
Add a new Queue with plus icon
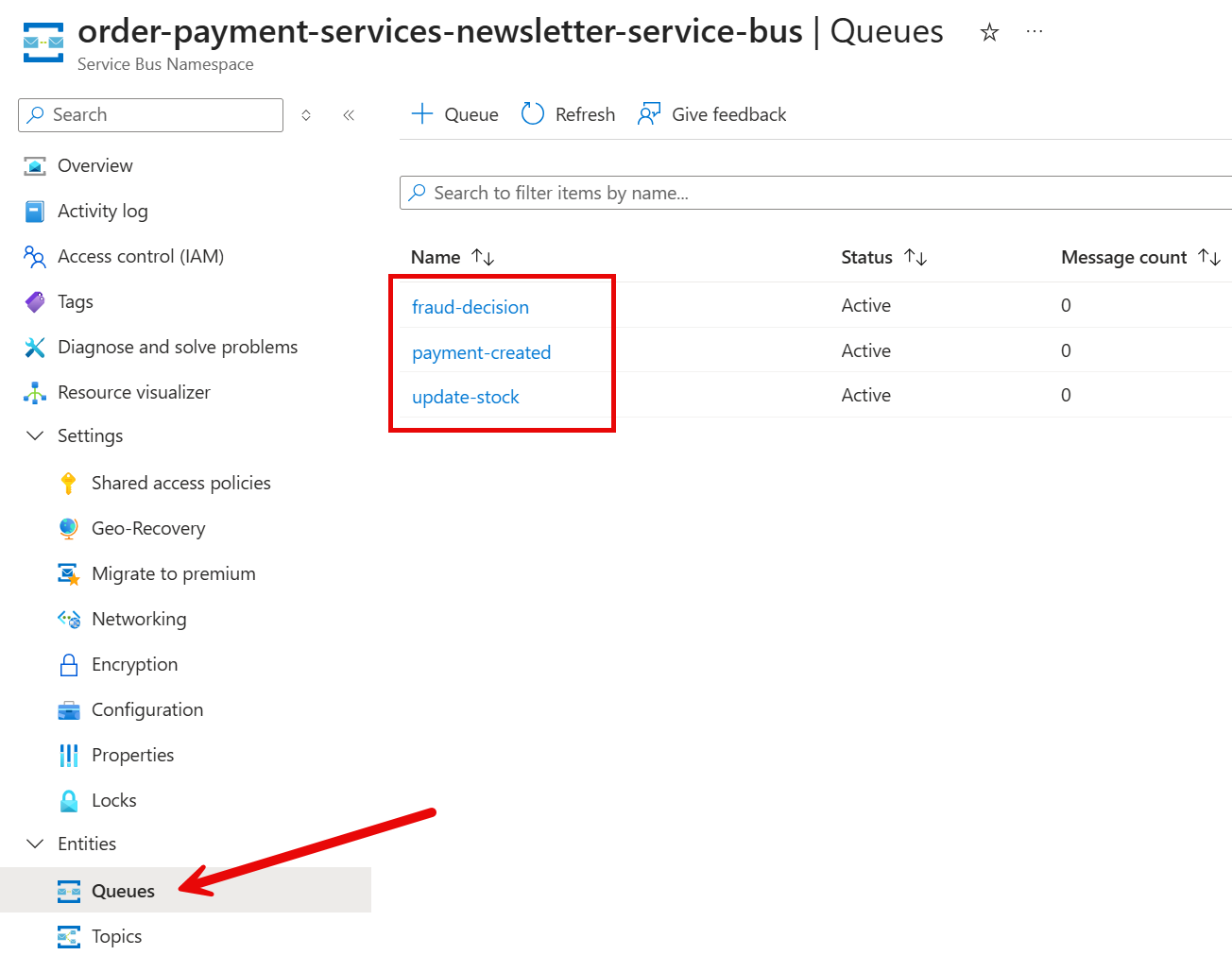(422, 114)
